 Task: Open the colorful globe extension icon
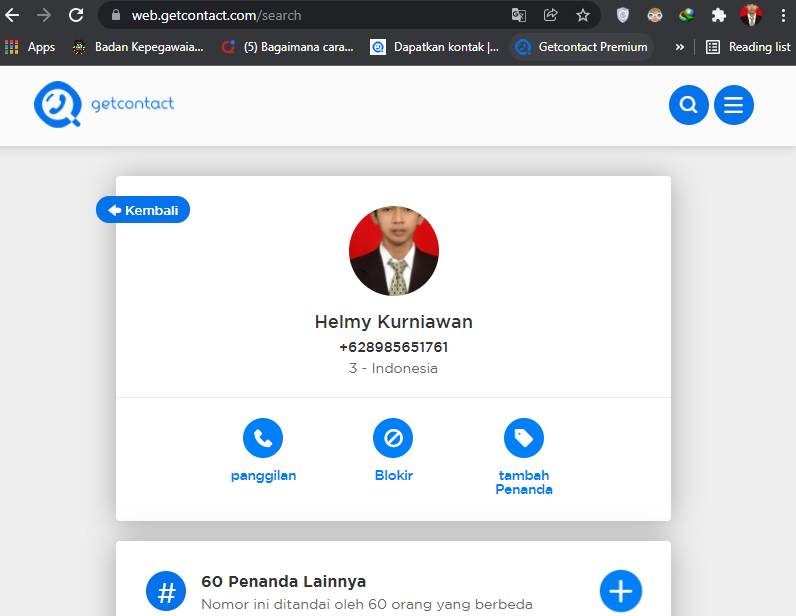[686, 15]
